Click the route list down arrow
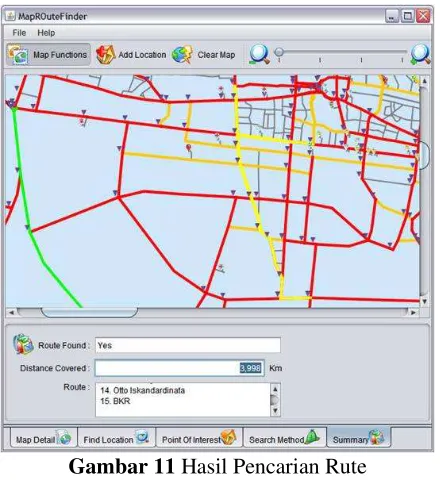Viewport: 440px width, 480px height. pyautogui.click(x=275, y=411)
